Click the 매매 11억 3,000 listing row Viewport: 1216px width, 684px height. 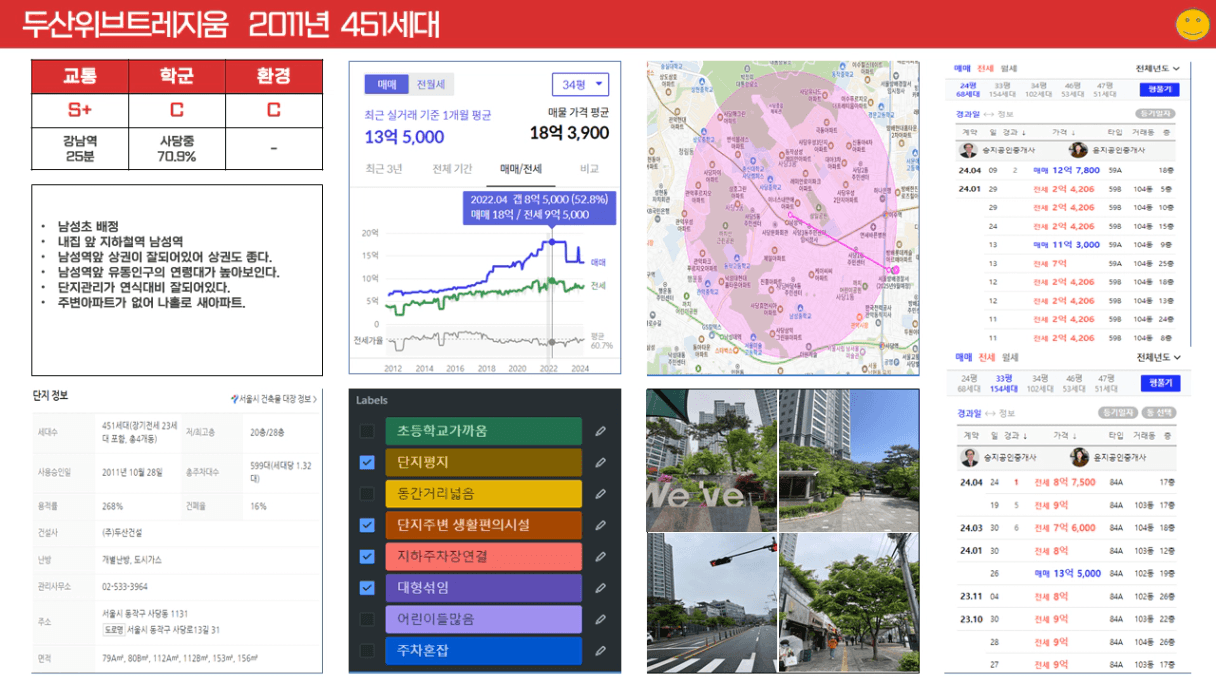click(x=1067, y=245)
